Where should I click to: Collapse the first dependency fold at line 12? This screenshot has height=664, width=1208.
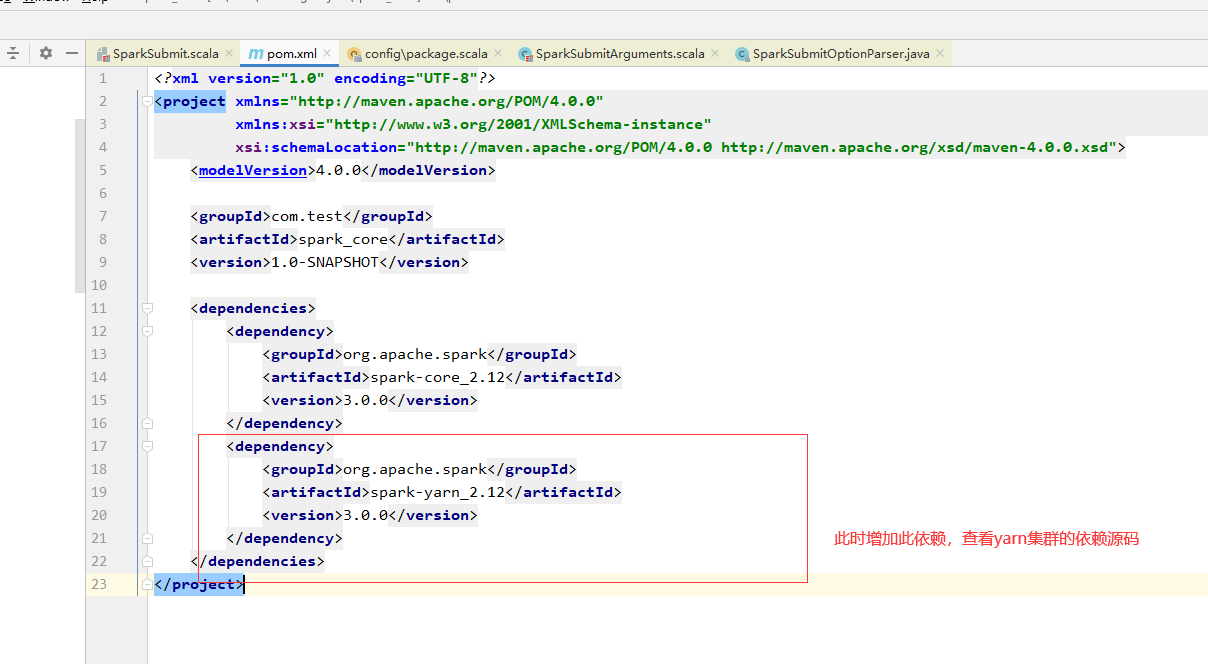(147, 331)
